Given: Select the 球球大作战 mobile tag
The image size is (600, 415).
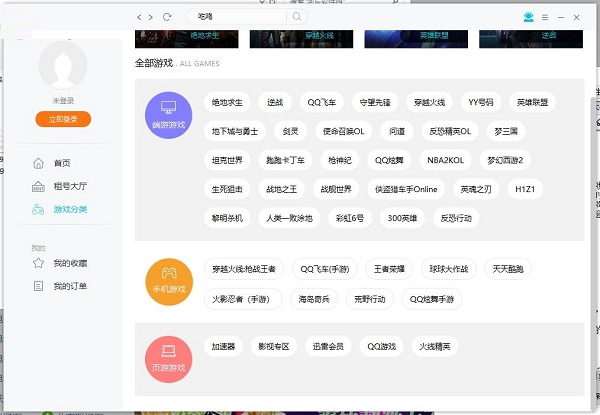Looking at the screenshot, I should 448,269.
